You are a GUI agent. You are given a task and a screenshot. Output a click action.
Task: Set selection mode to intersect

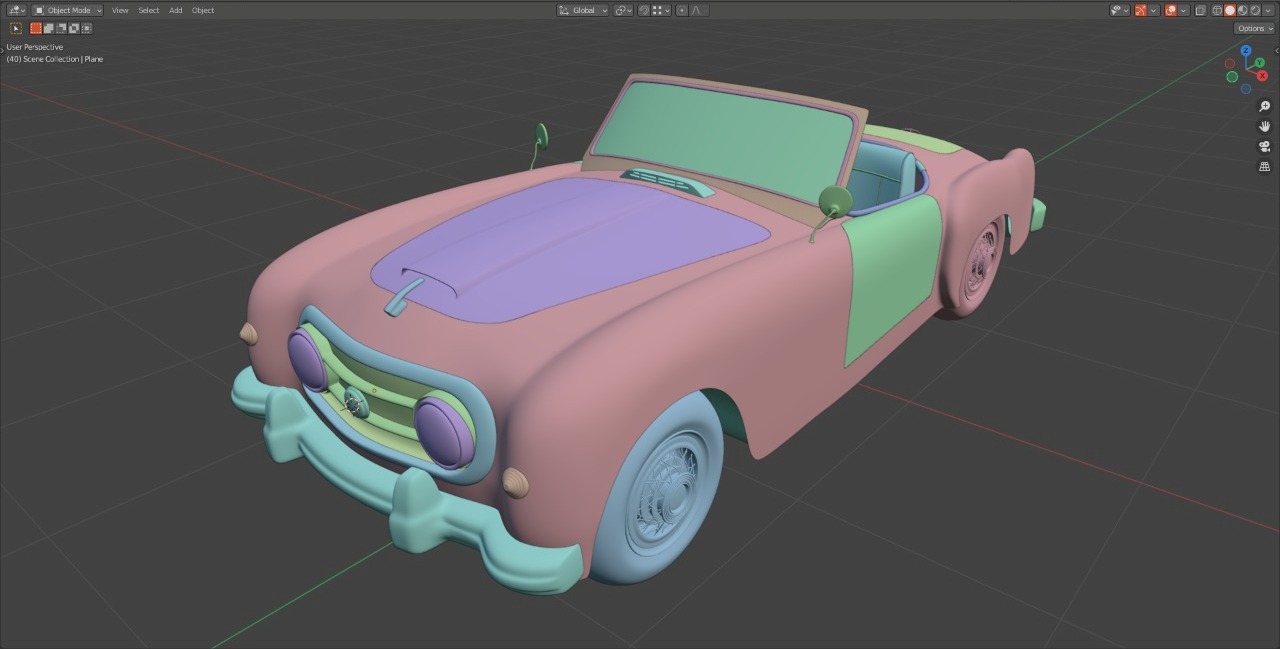pyautogui.click(x=87, y=28)
